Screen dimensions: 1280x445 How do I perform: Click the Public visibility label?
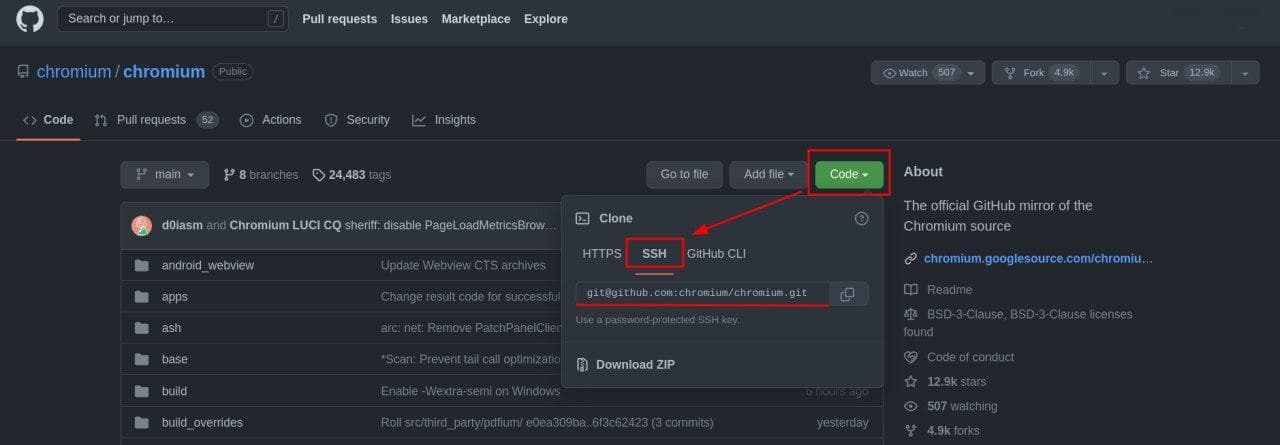[232, 72]
